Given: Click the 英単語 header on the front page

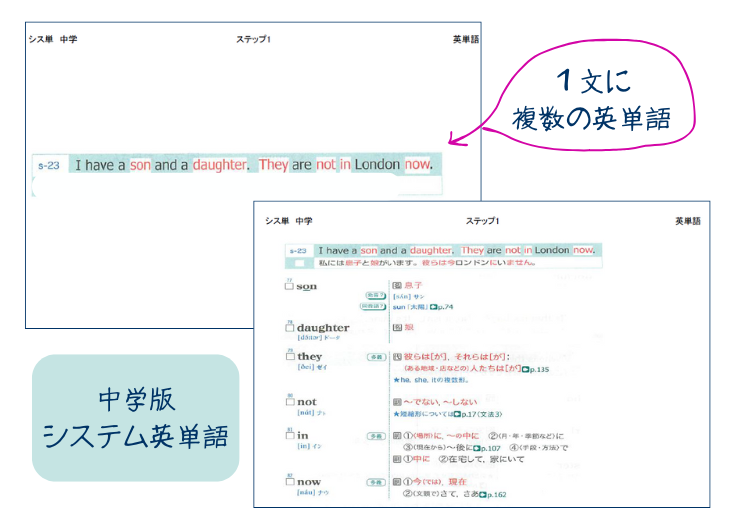Looking at the screenshot, I should click(466, 39).
